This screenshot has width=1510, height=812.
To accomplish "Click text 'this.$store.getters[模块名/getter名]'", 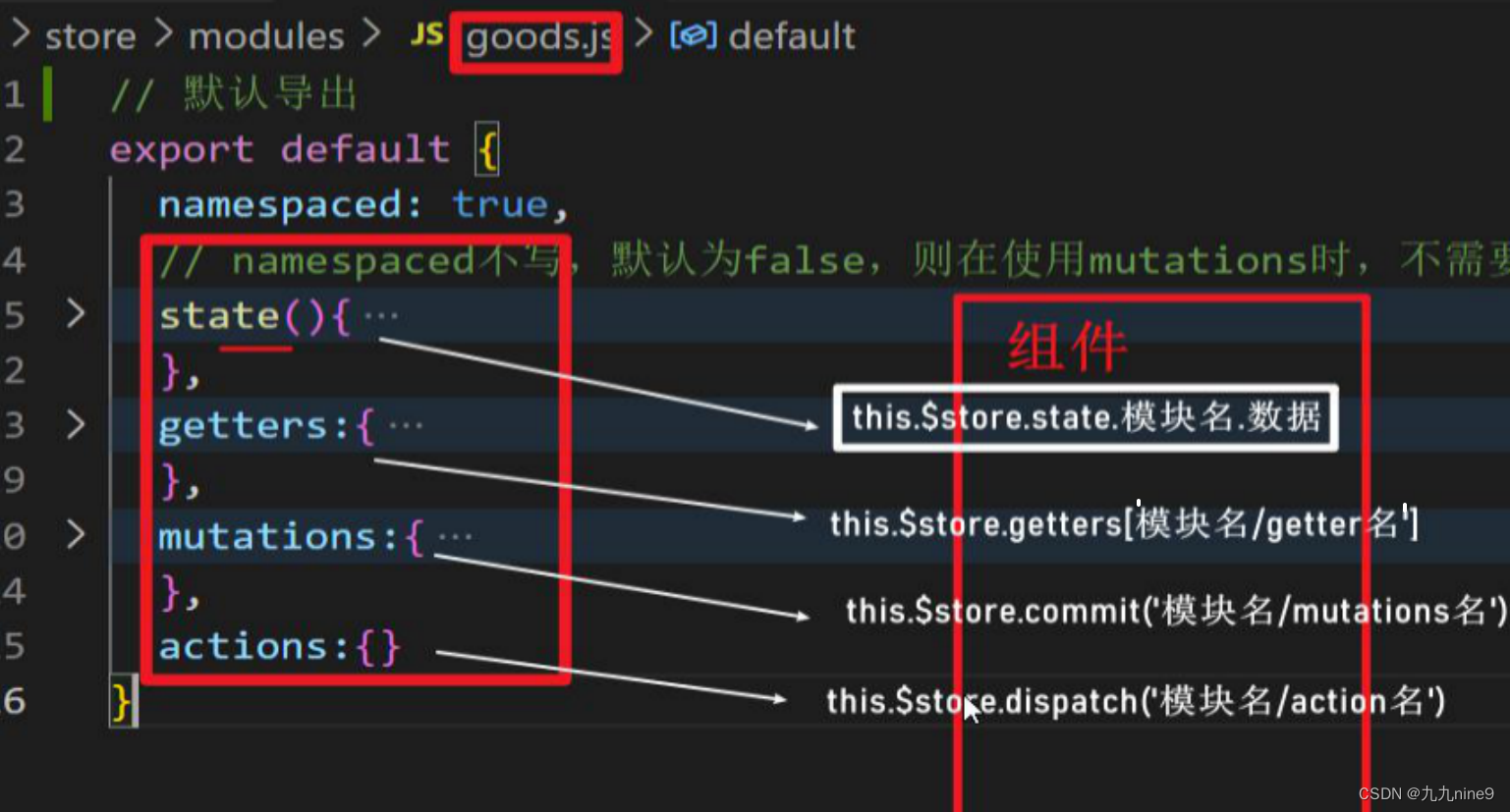I will [1124, 522].
